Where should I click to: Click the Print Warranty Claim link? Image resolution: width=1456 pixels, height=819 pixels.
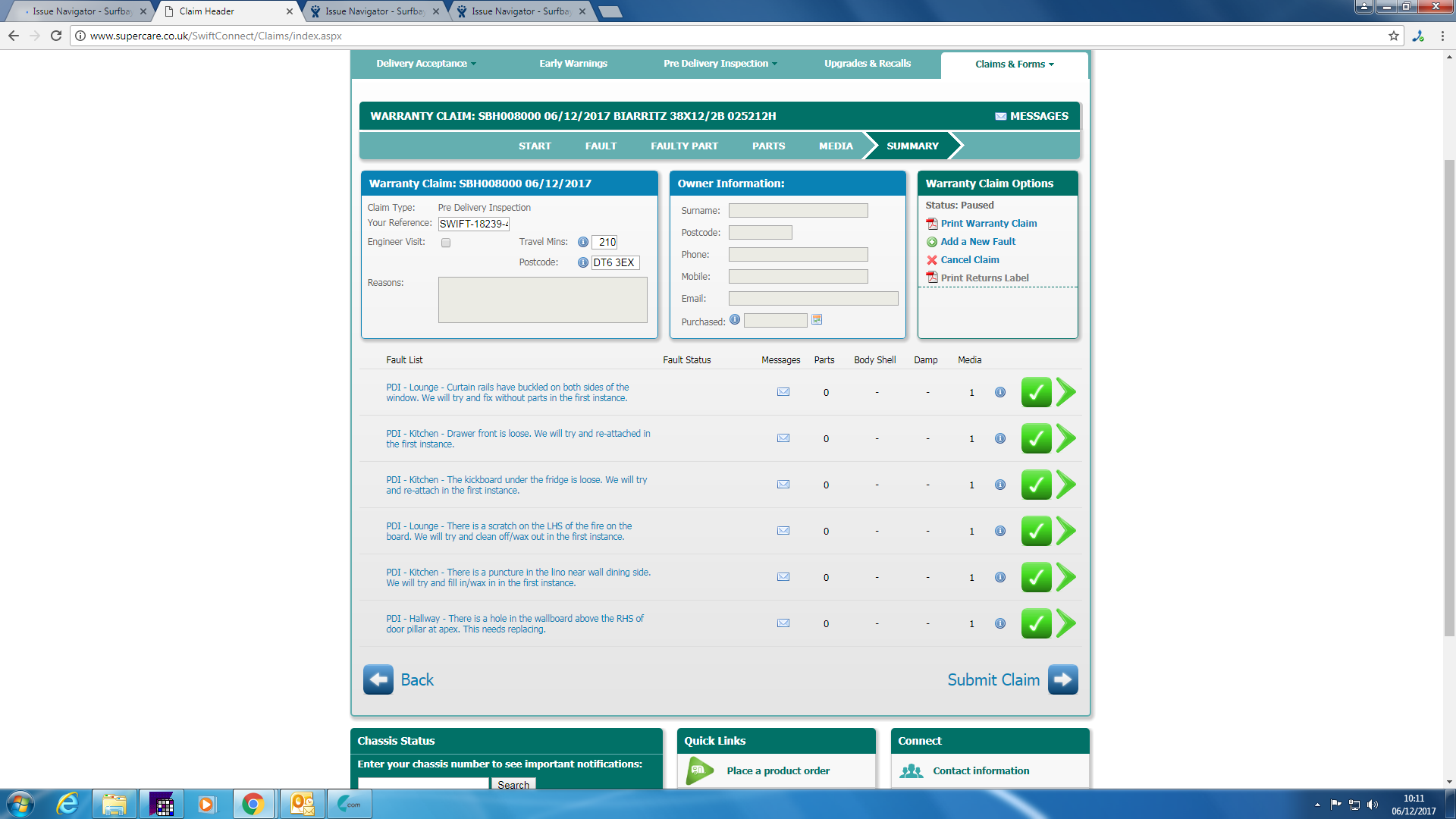[988, 224]
